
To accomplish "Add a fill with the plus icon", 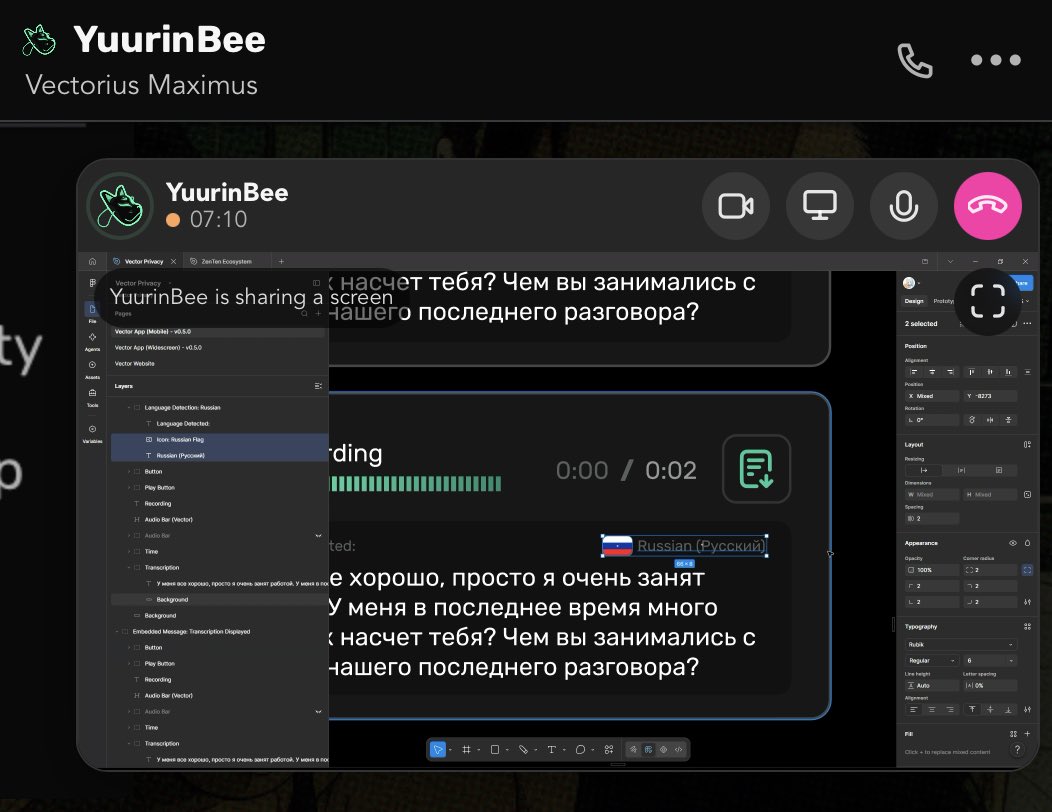I will point(1027,733).
